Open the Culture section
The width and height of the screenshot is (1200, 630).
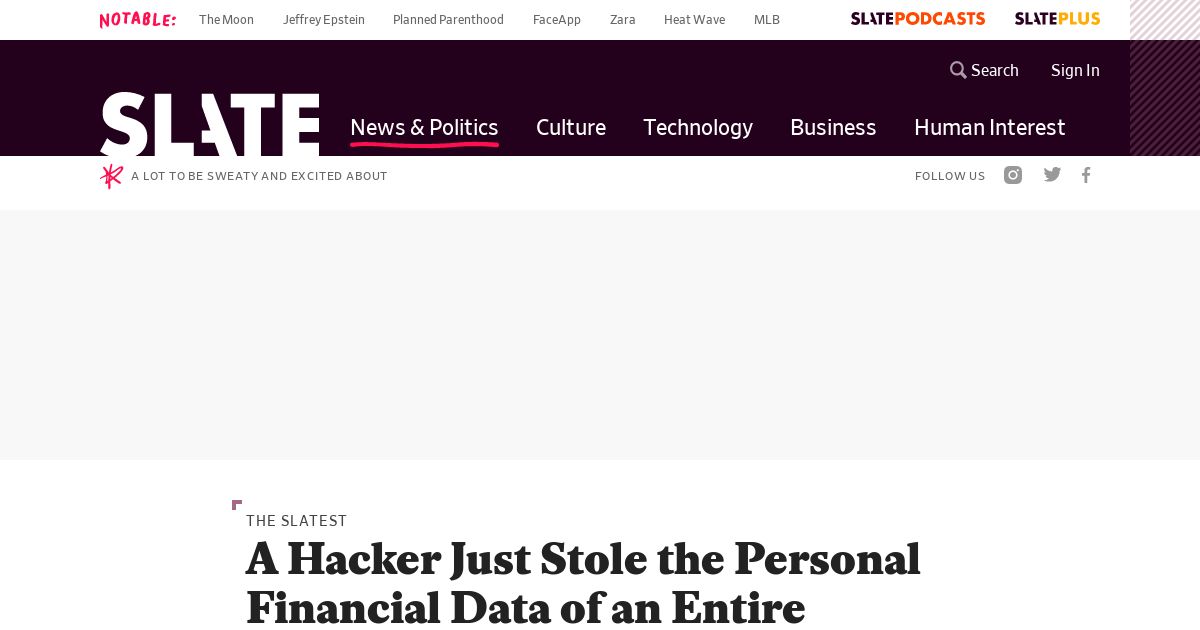[571, 127]
